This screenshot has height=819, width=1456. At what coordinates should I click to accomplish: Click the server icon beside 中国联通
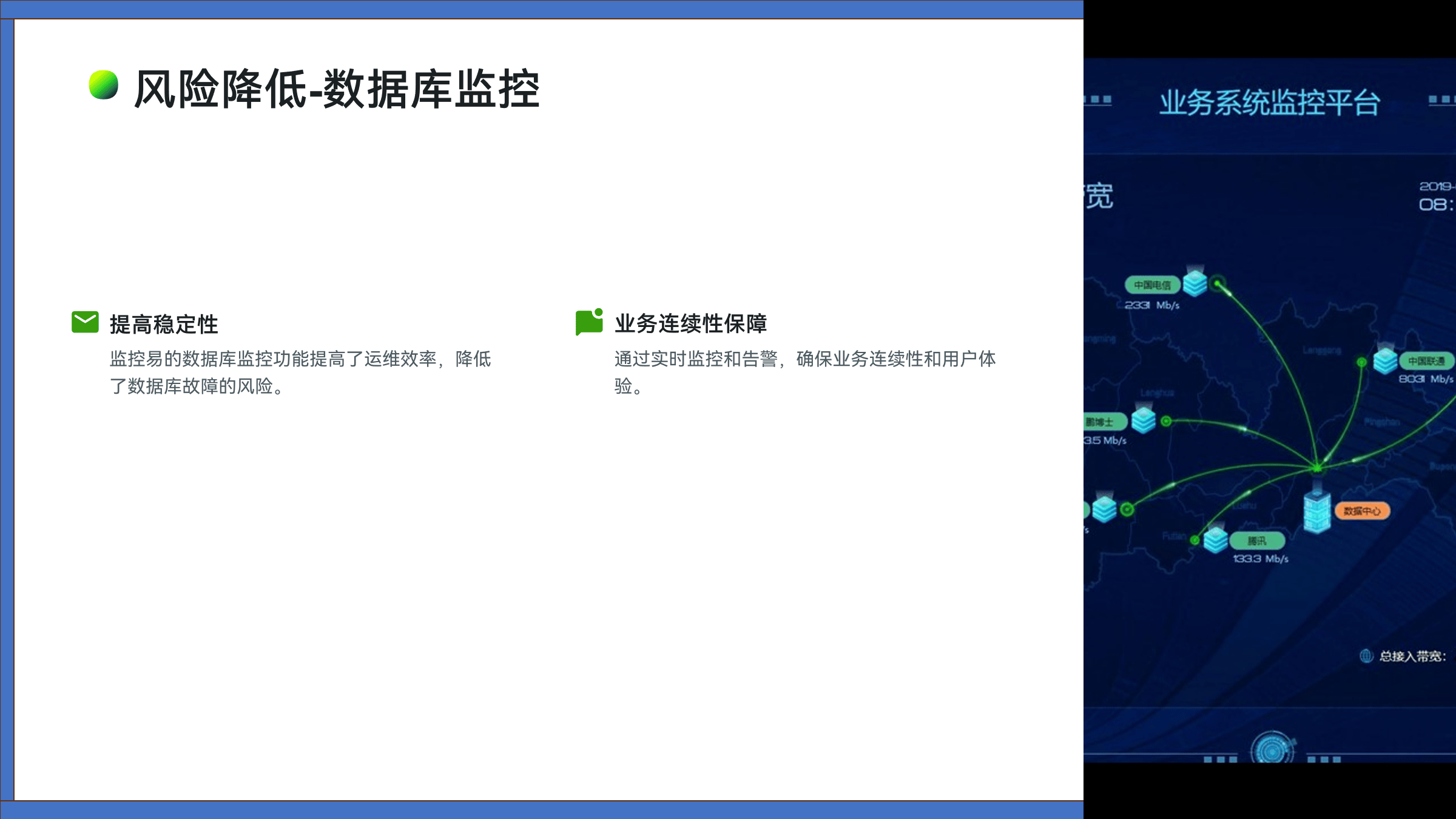(1386, 362)
